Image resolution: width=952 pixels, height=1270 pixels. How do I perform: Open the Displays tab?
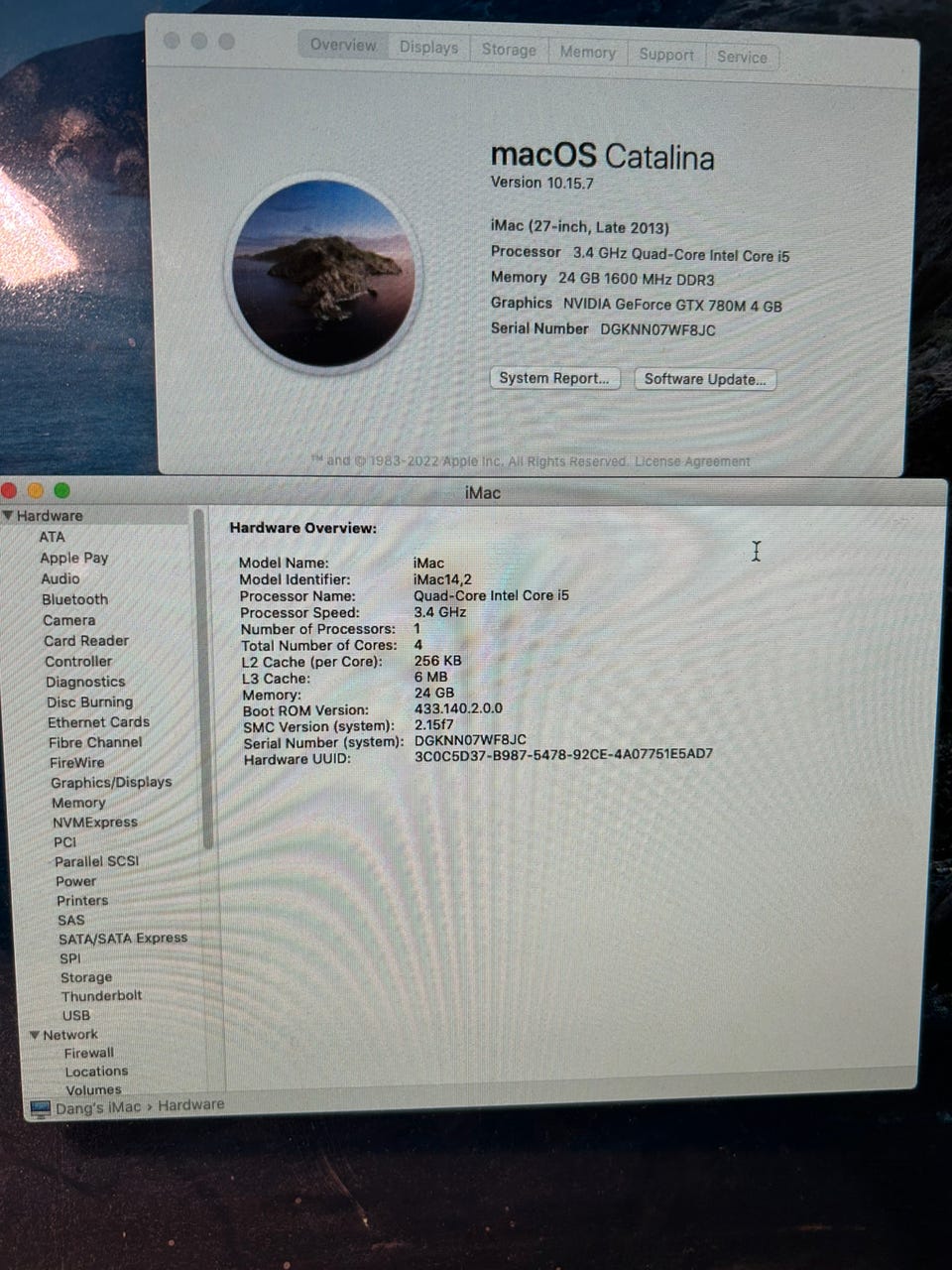click(428, 48)
